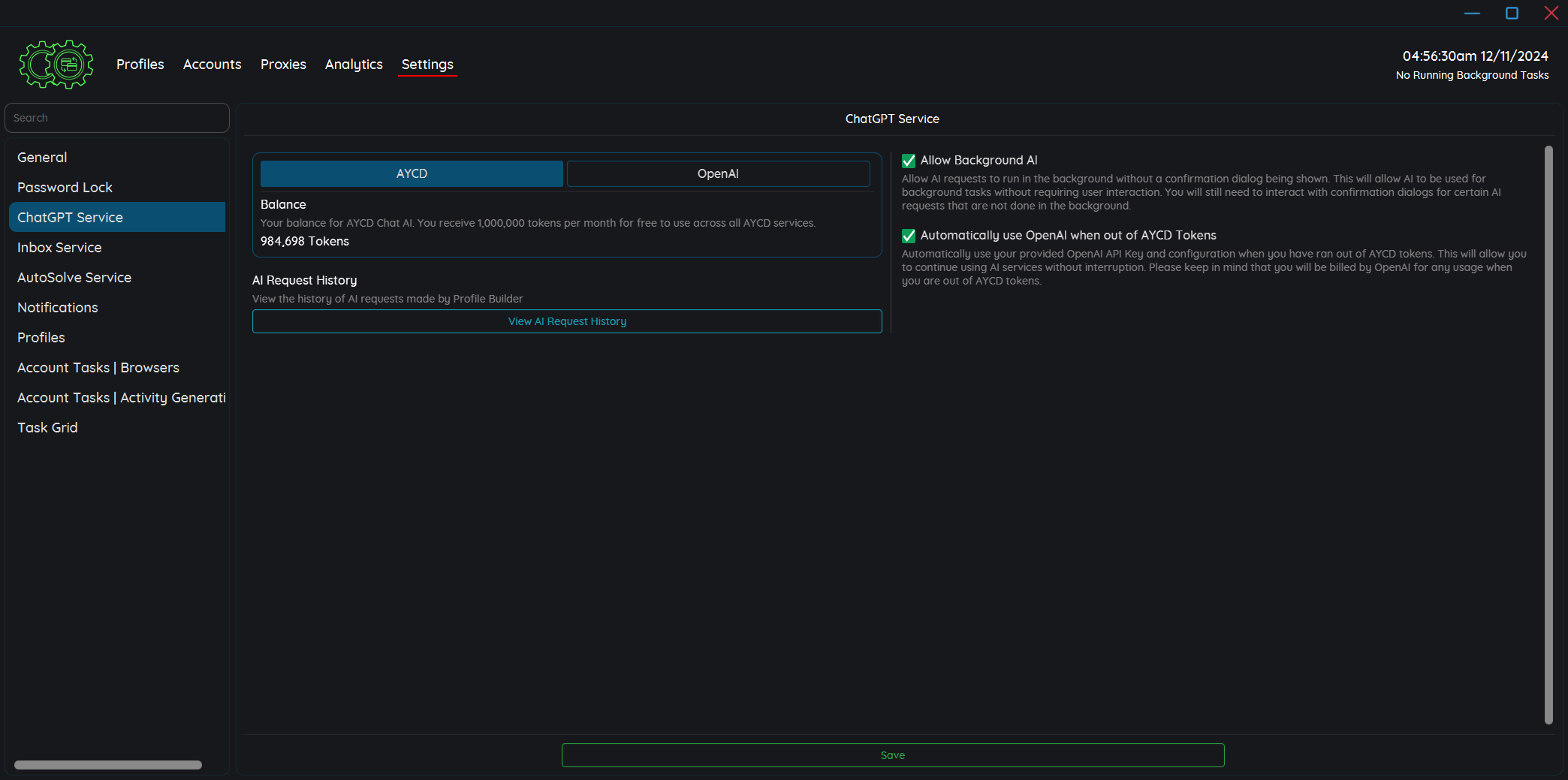Viewport: 1568px width, 780px height.
Task: Navigate to Analytics
Action: [x=354, y=65]
